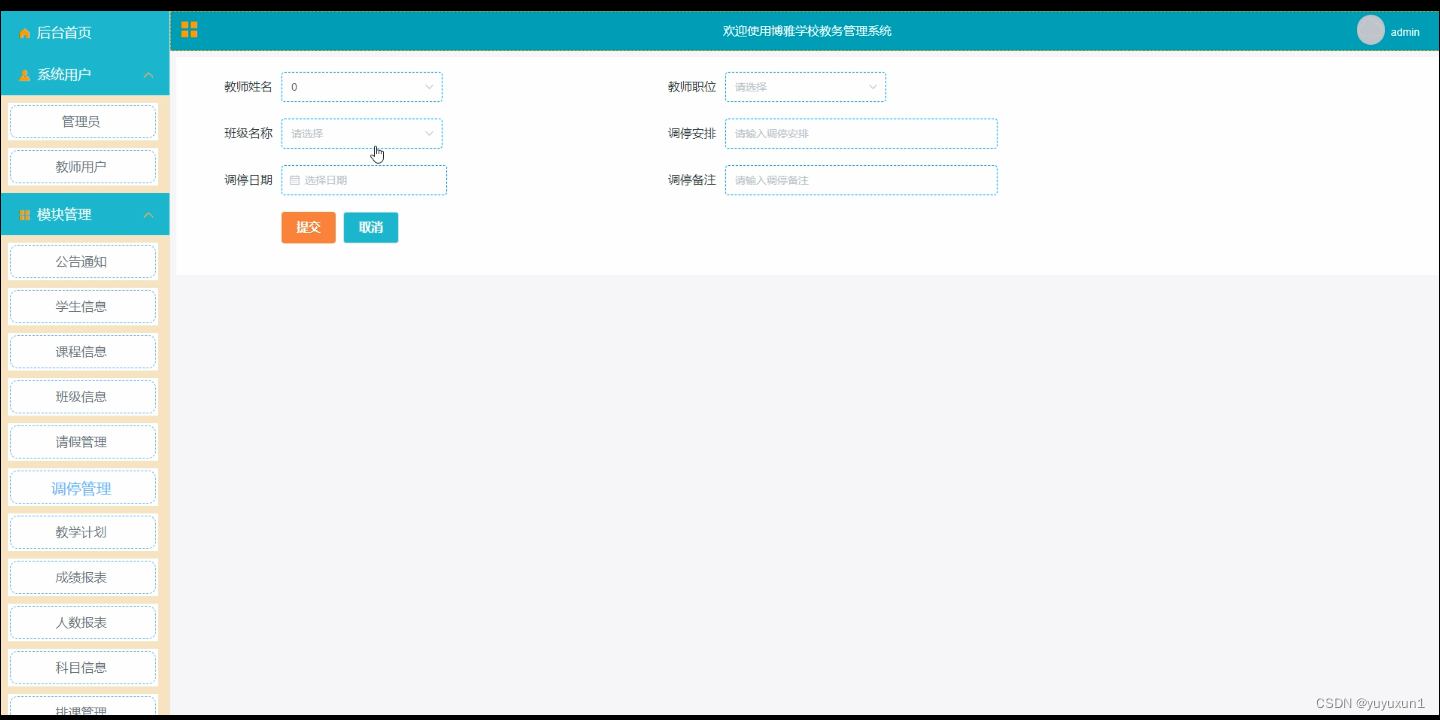Click the calendar icon in 调停日期 field

(x=295, y=180)
